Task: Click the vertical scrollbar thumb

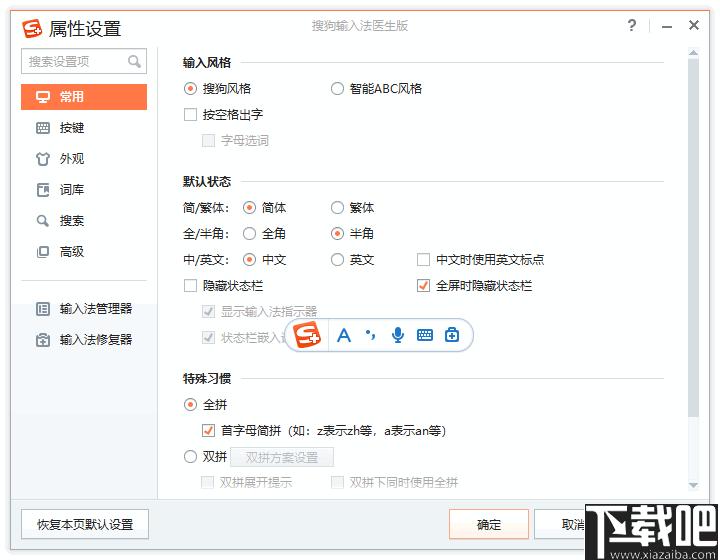Action: [693, 237]
